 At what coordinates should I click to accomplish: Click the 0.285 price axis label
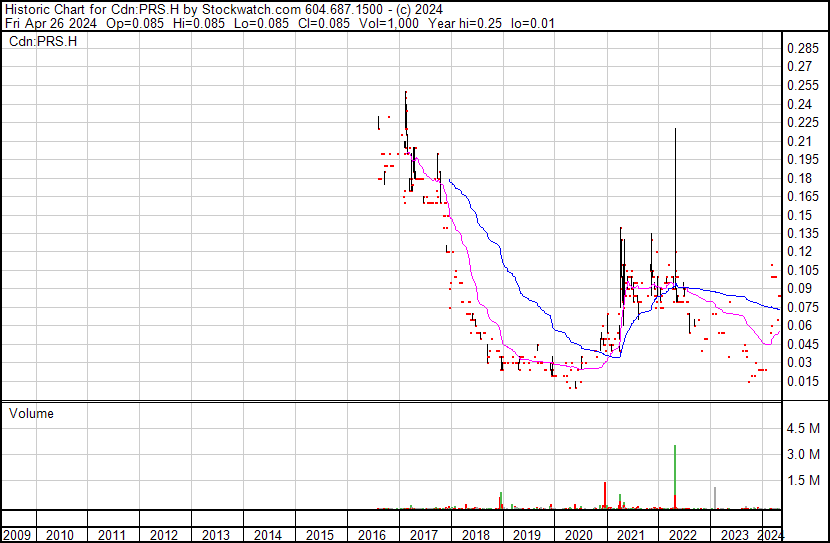click(x=802, y=49)
